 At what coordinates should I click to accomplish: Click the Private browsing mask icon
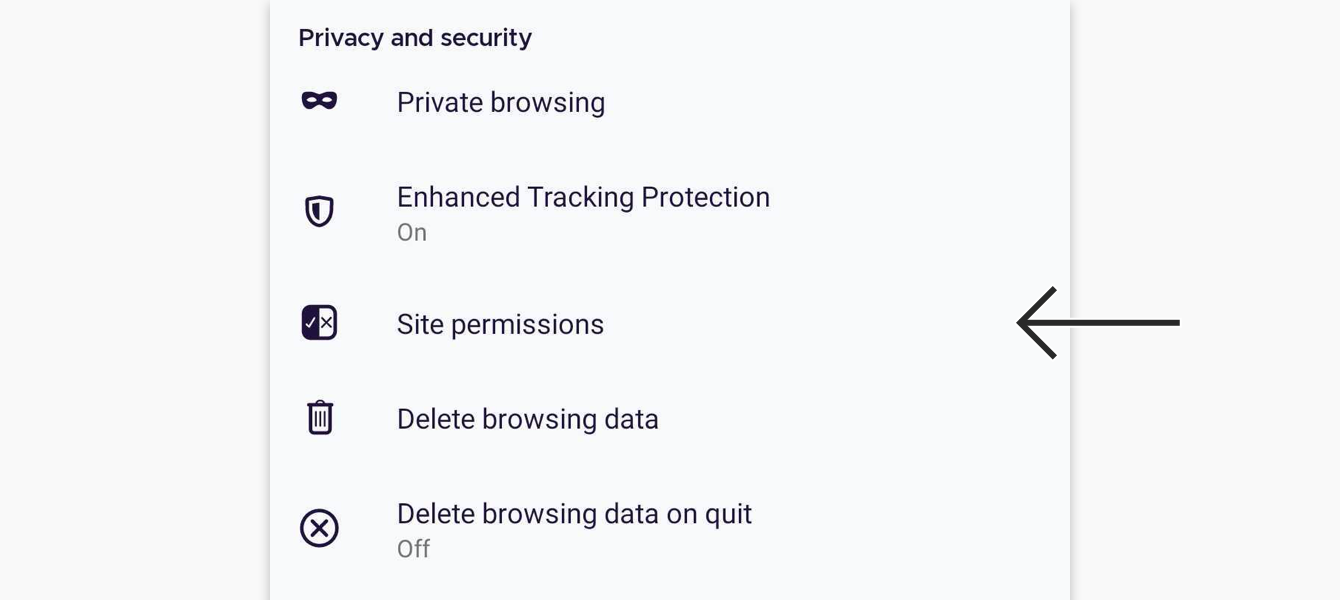pos(319,101)
